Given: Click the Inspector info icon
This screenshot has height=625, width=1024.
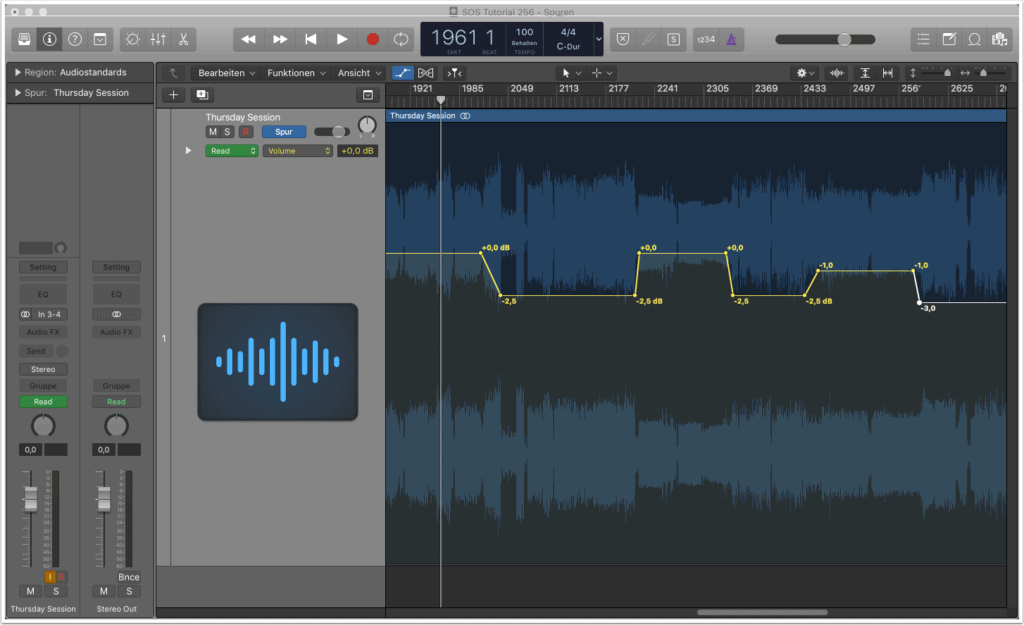Looking at the screenshot, I should [49, 39].
